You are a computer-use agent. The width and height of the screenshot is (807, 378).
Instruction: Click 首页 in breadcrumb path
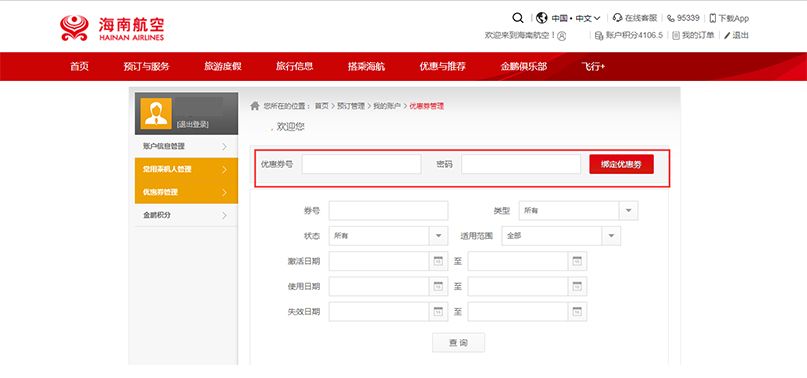click(x=321, y=106)
